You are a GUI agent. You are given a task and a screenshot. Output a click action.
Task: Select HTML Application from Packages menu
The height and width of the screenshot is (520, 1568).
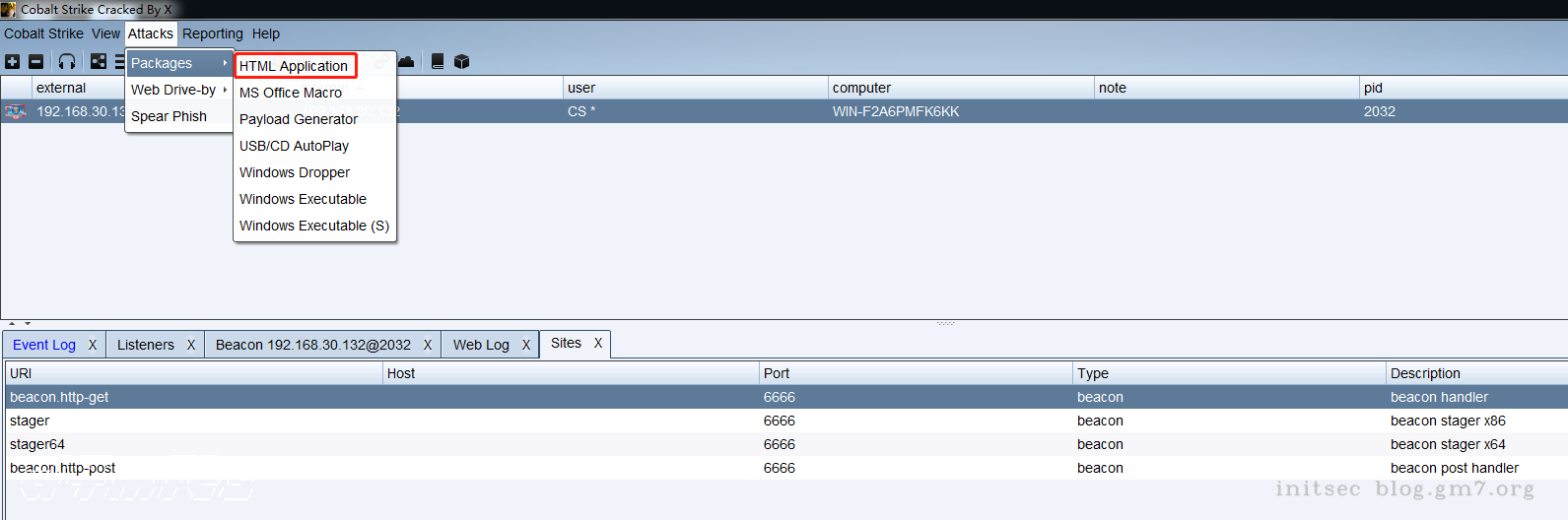pyautogui.click(x=294, y=66)
